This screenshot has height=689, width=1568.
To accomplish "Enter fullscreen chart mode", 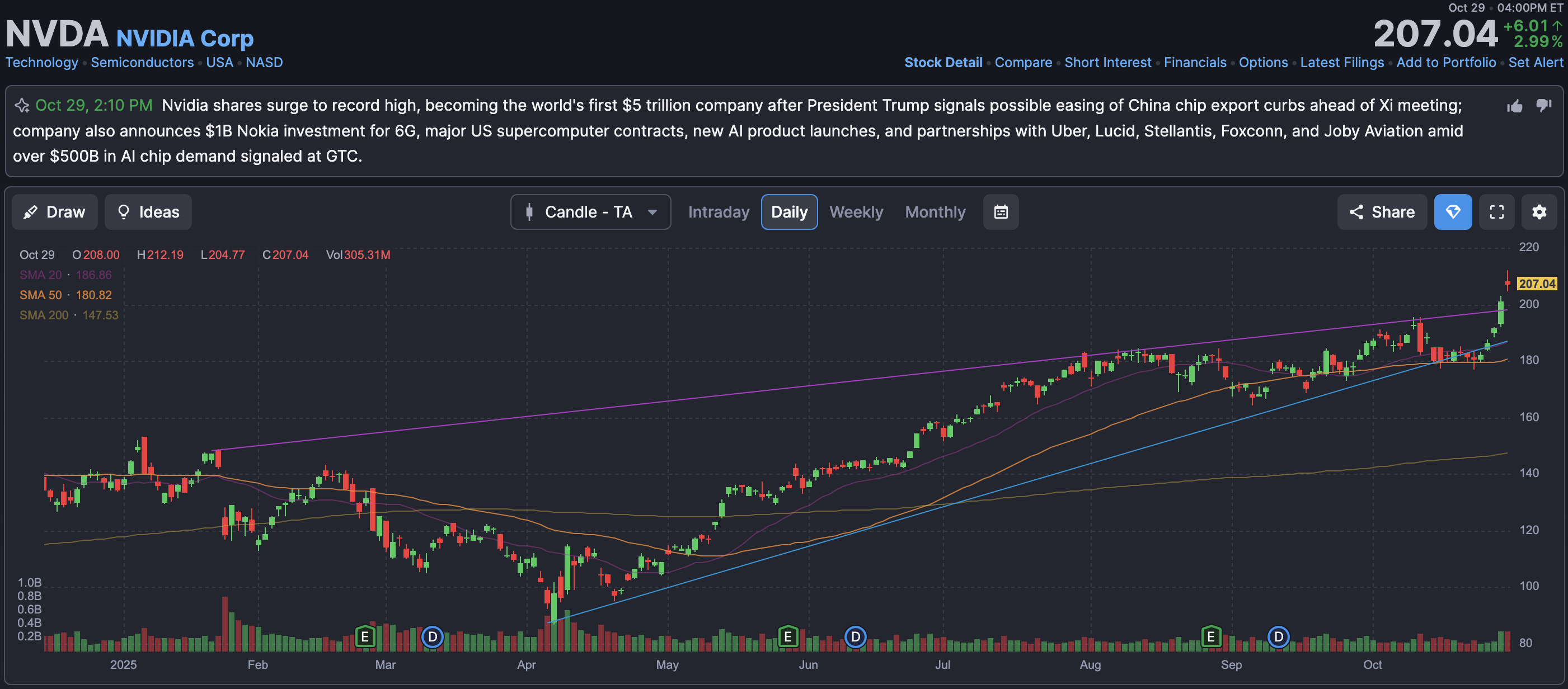I will click(1496, 211).
